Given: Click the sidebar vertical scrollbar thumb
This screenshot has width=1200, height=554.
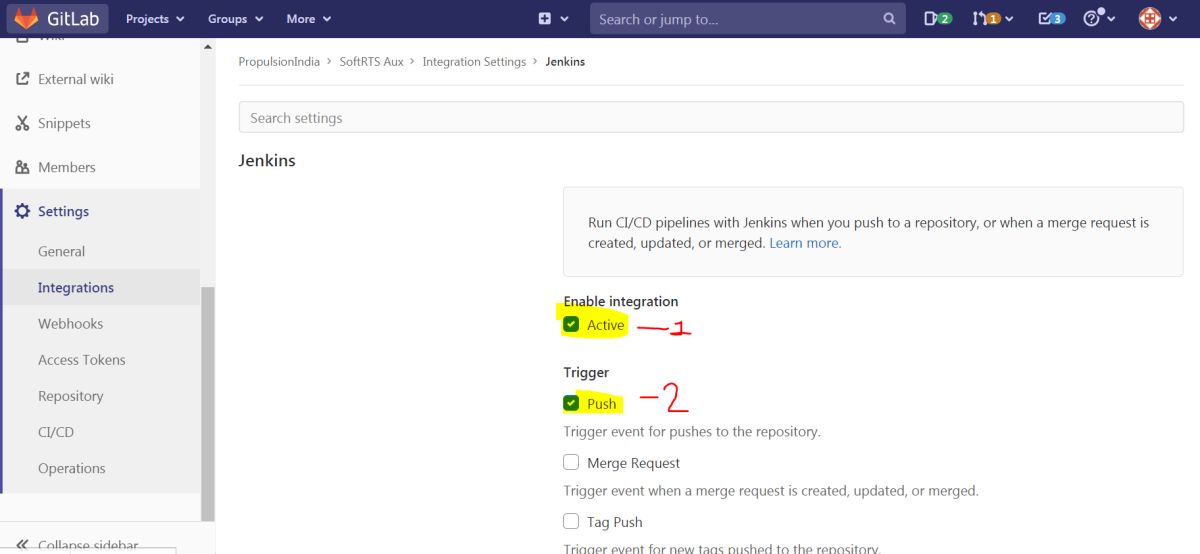Looking at the screenshot, I should [x=208, y=403].
